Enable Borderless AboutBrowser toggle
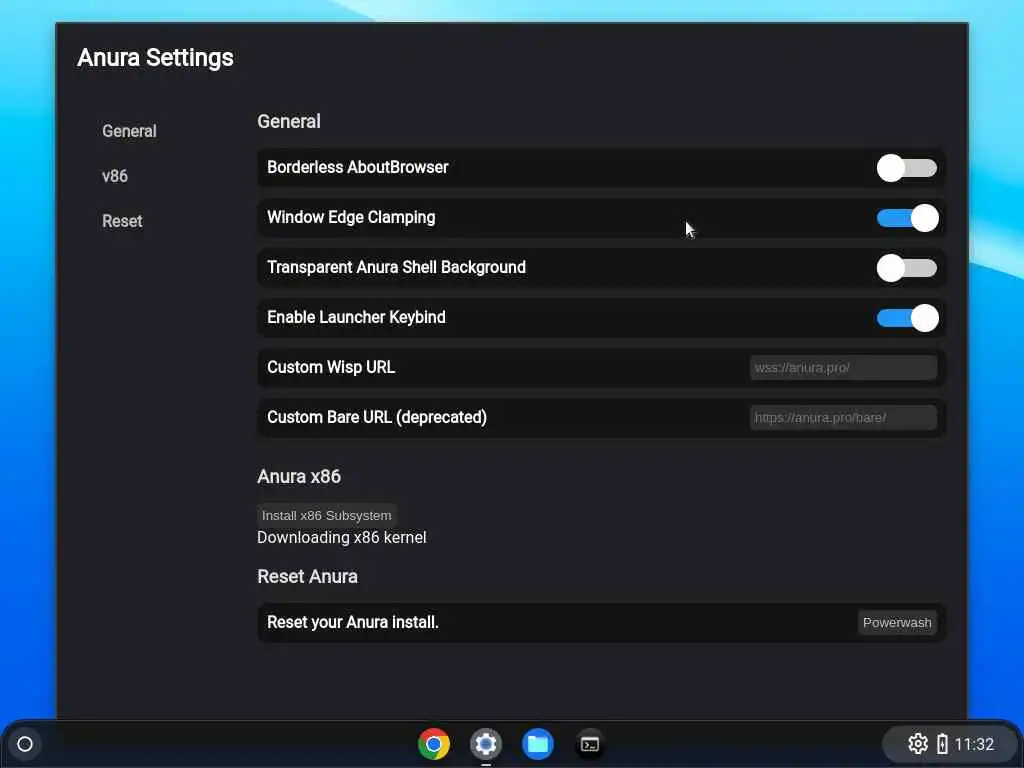 tap(907, 168)
